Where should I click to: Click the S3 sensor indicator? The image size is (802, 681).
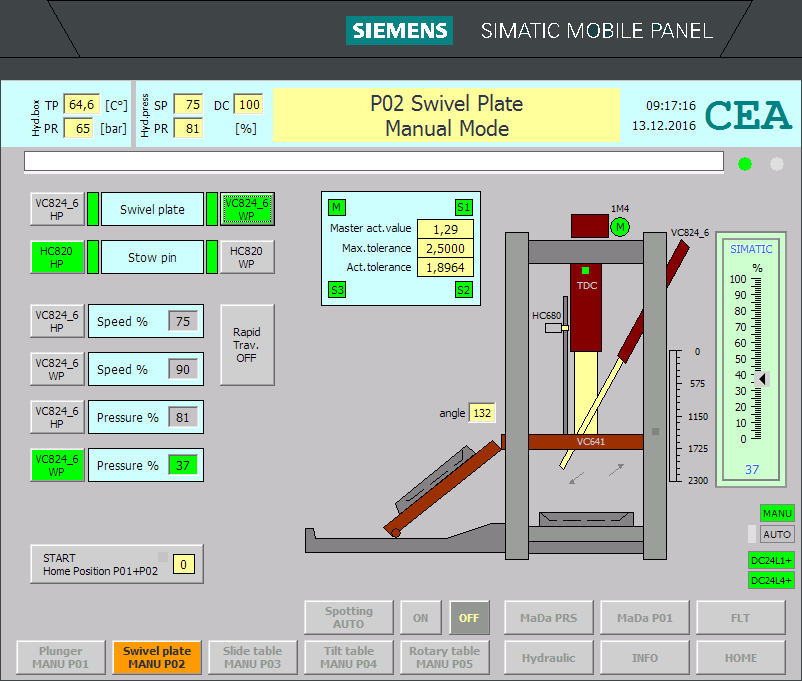pyautogui.click(x=337, y=290)
